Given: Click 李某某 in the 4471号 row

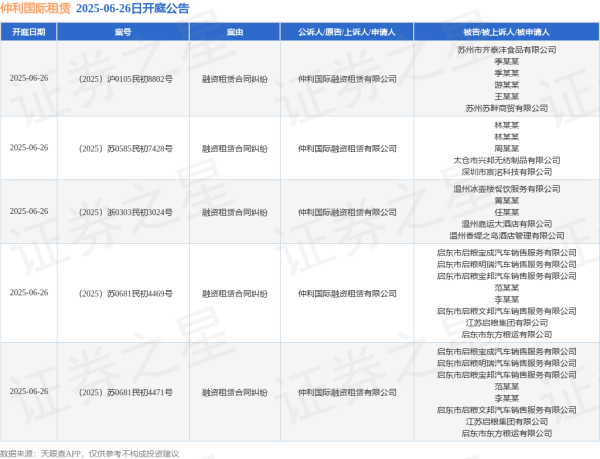Looking at the screenshot, I should [x=507, y=398].
